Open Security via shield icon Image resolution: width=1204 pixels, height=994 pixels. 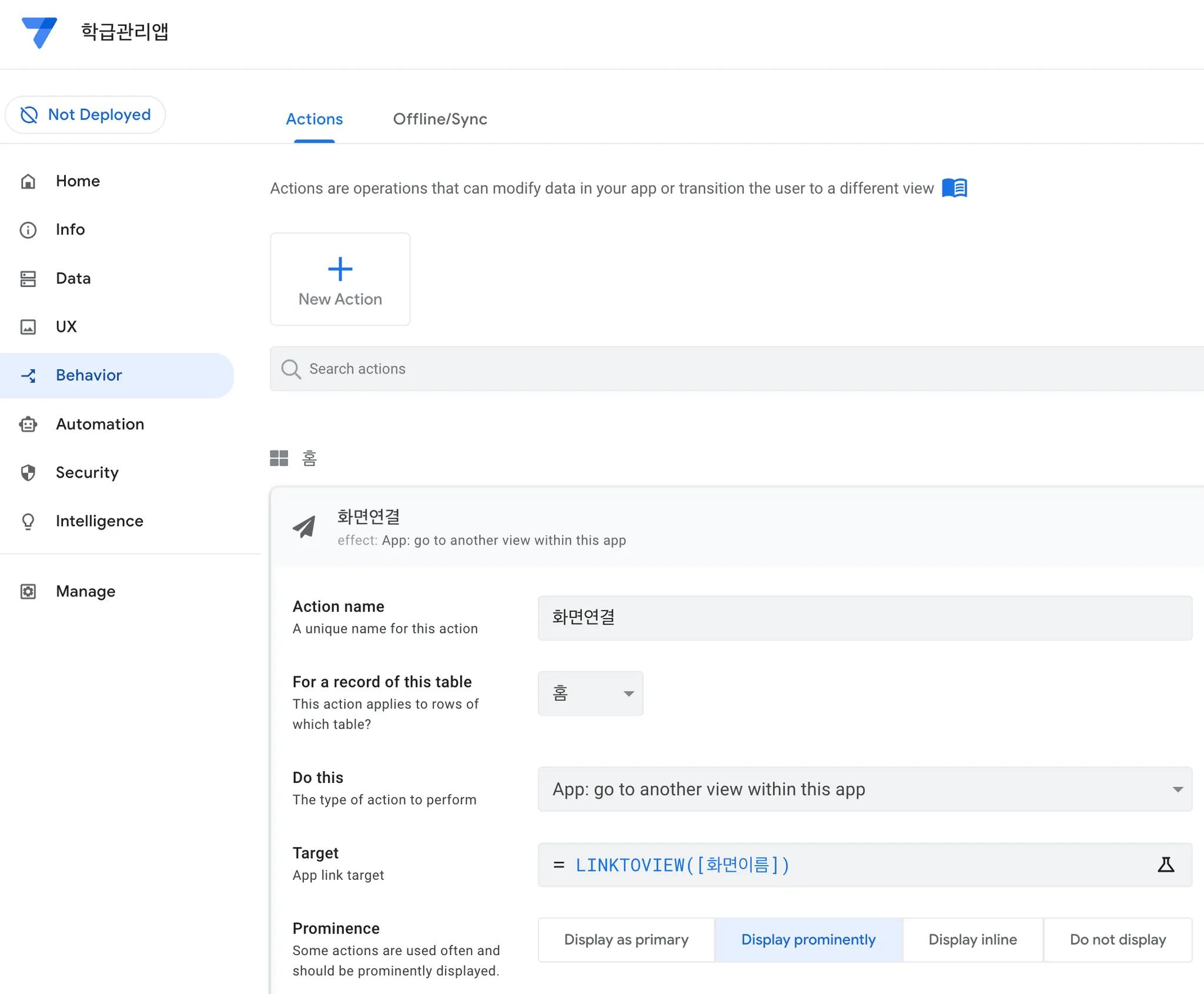(x=28, y=472)
